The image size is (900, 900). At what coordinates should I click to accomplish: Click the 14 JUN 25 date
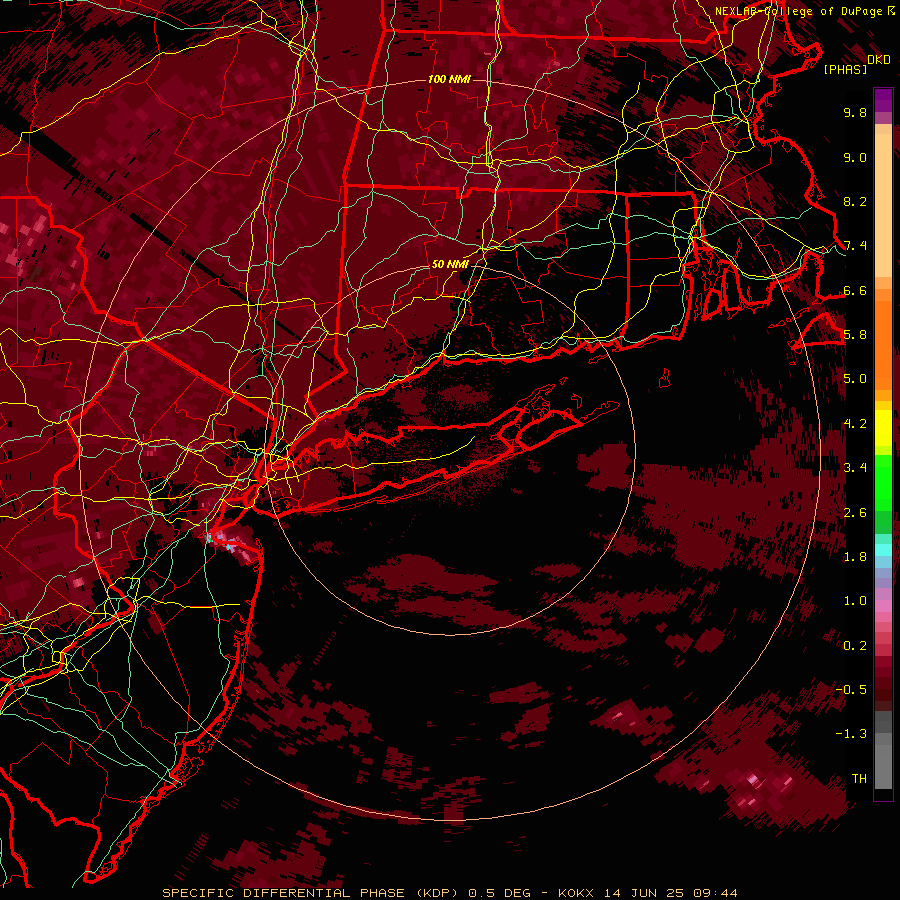tap(646, 893)
